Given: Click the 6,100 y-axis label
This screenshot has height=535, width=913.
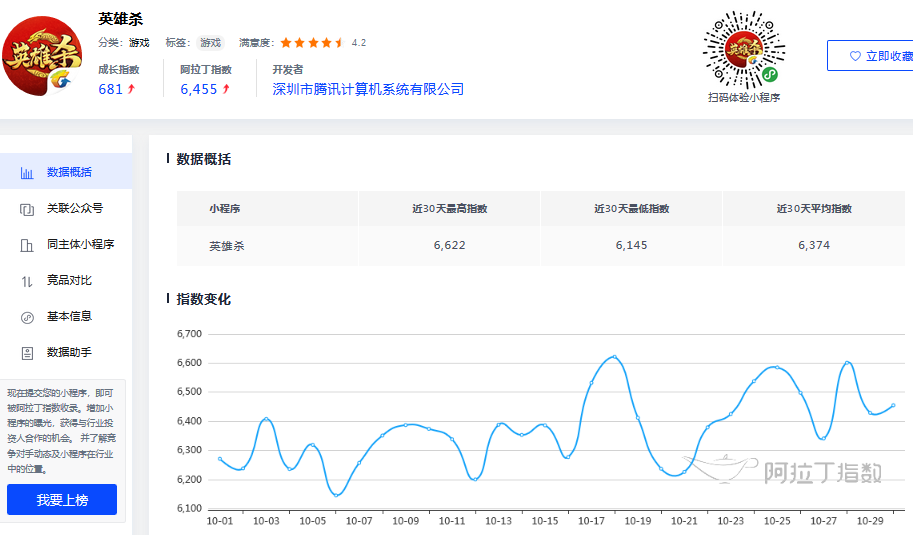Looking at the screenshot, I should pos(189,508).
